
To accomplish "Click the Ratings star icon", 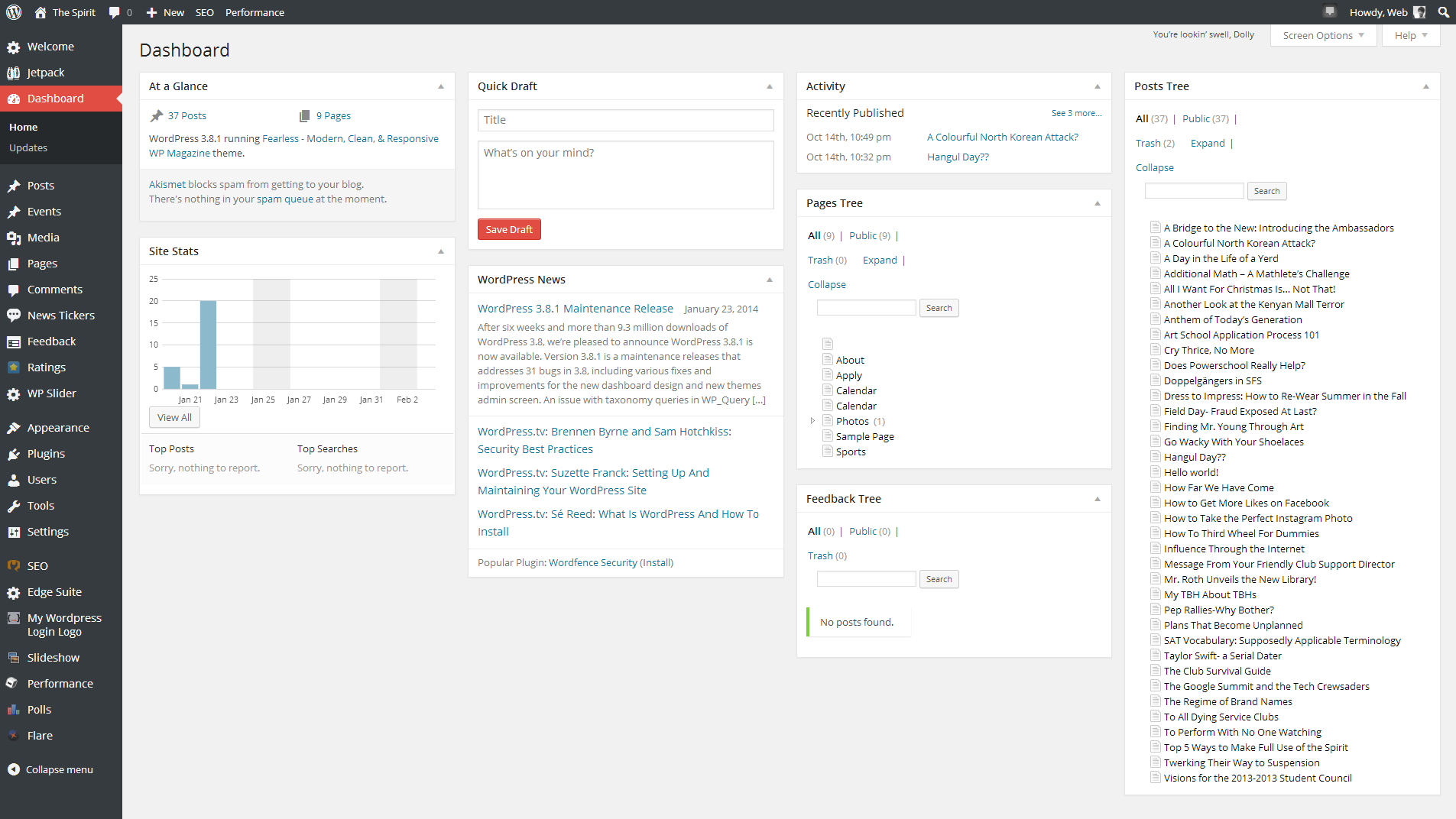I will [x=14, y=367].
